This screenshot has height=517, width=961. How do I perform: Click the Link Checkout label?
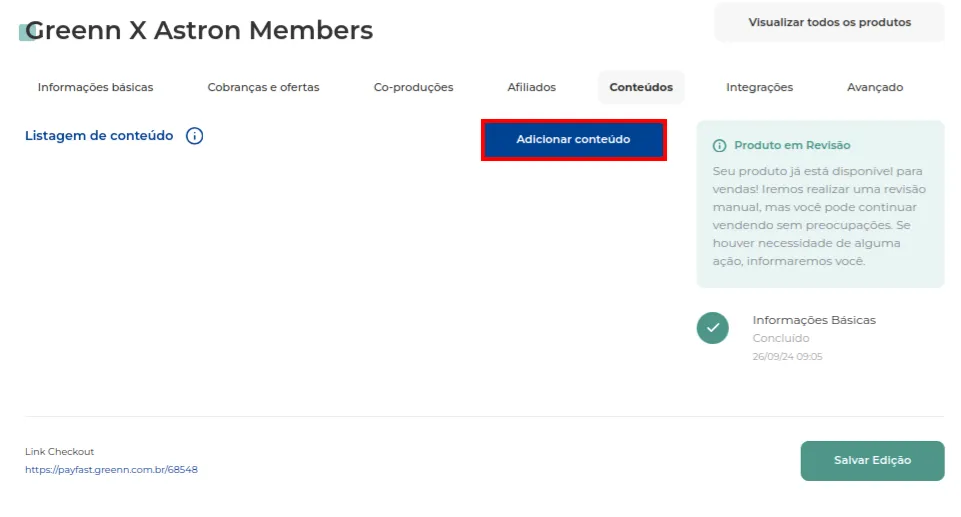(x=59, y=451)
